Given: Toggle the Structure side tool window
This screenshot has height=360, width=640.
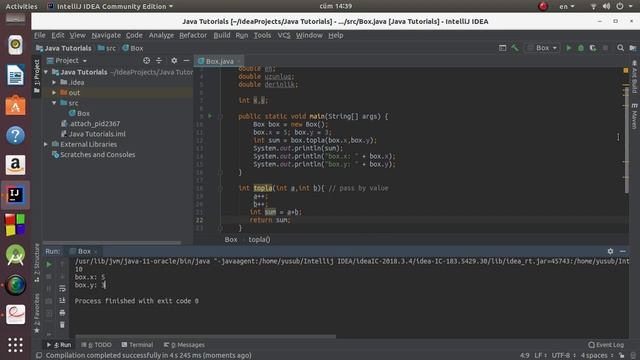Looking at the screenshot, I should coord(37,263).
